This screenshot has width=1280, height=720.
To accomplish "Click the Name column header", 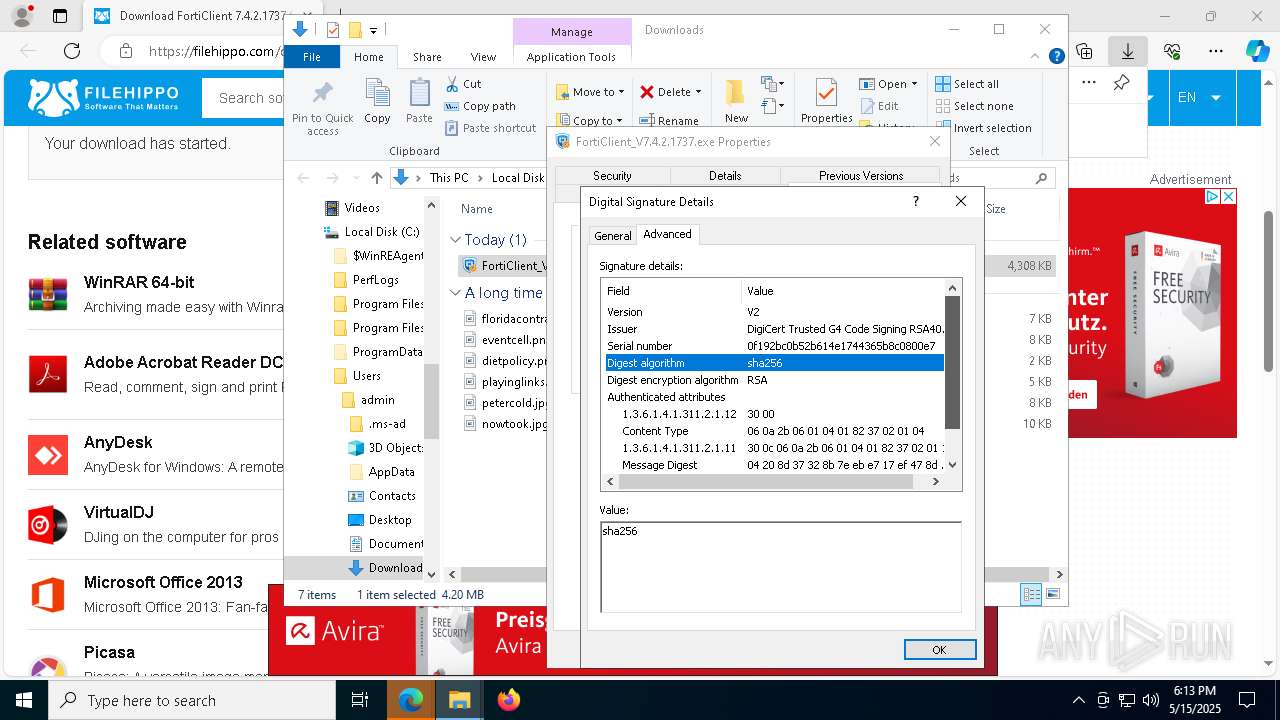I will 477,209.
